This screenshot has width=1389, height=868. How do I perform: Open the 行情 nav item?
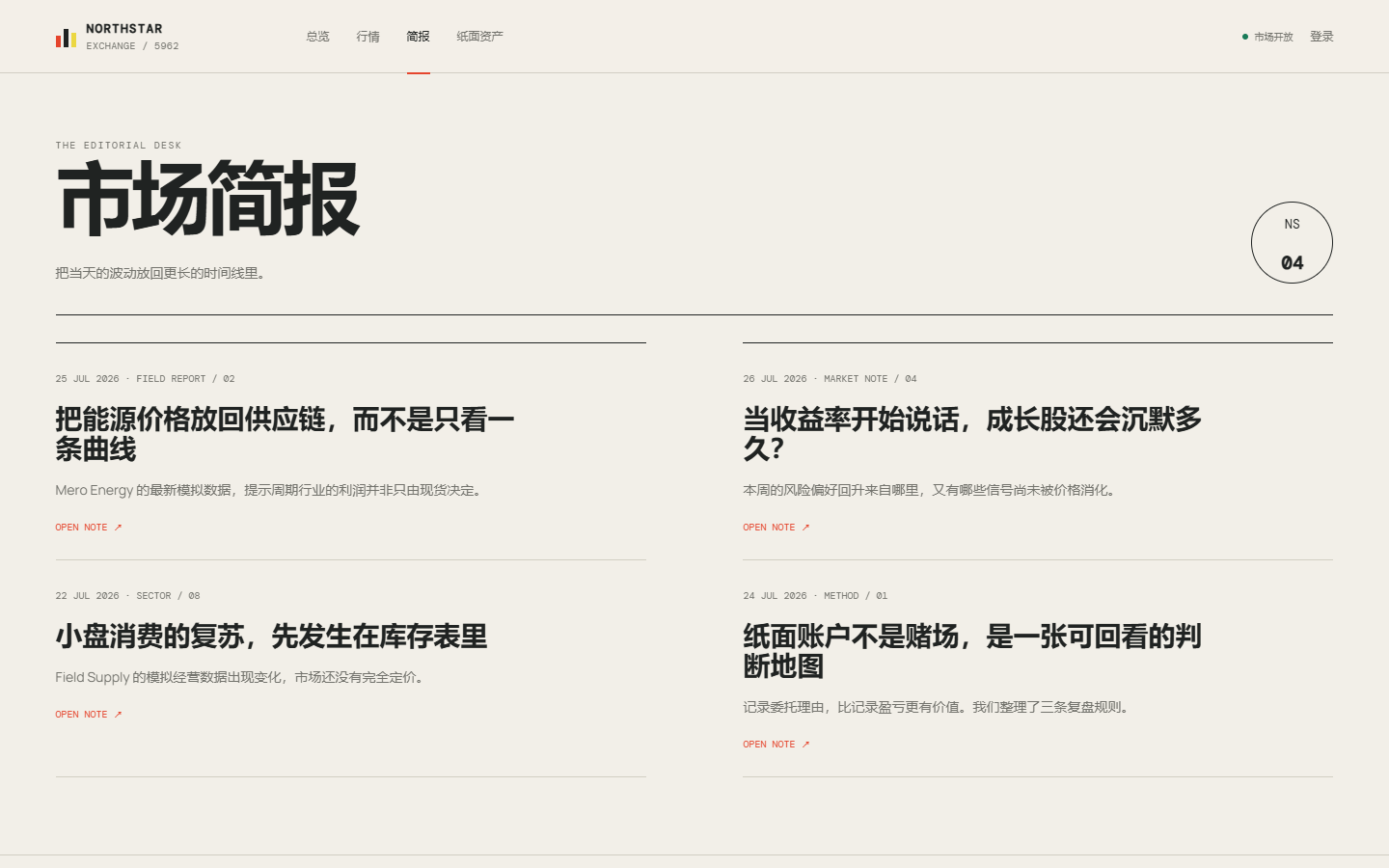[368, 37]
